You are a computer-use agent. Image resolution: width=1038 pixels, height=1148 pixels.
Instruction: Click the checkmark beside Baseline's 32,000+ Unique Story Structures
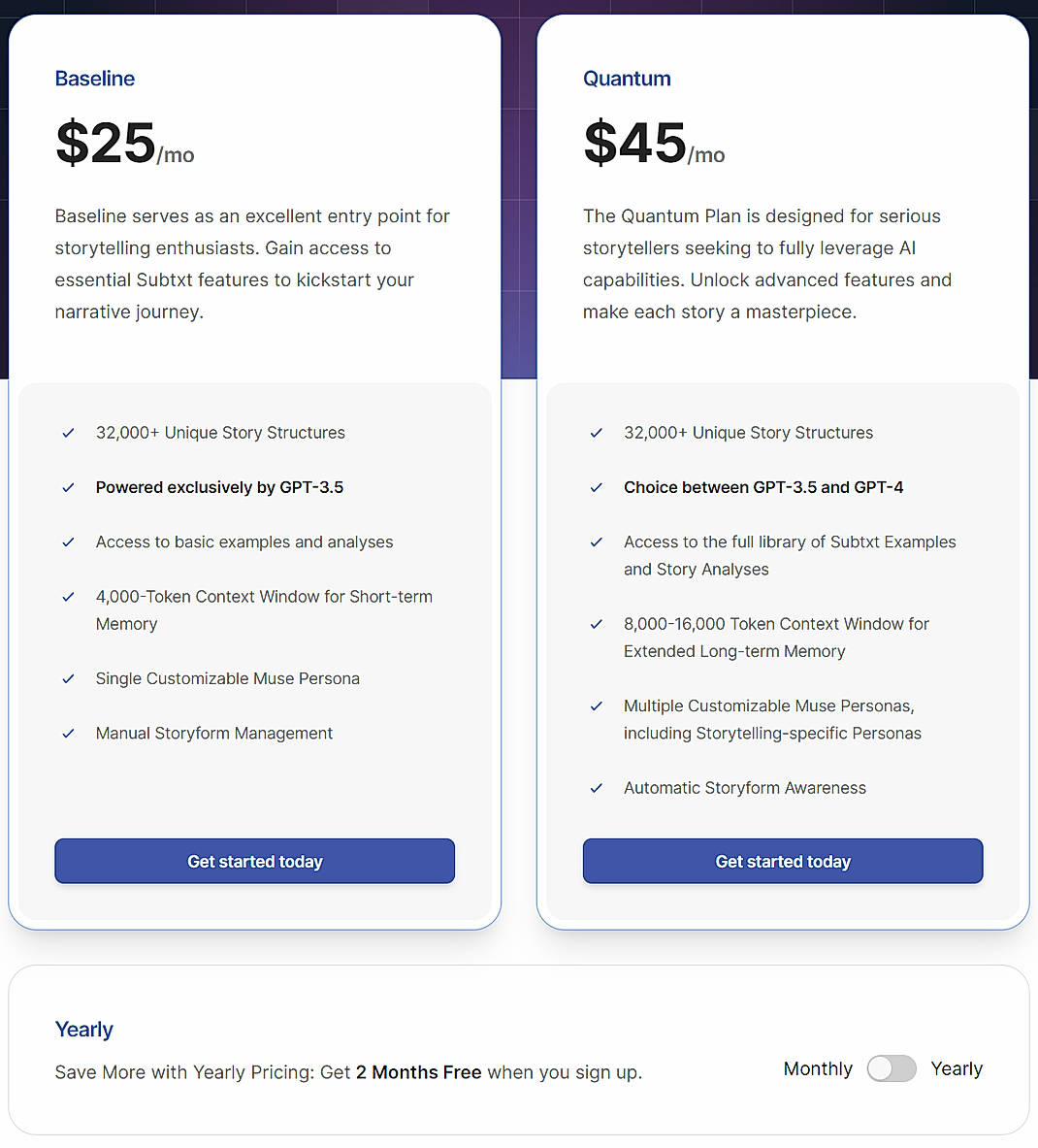(x=68, y=433)
